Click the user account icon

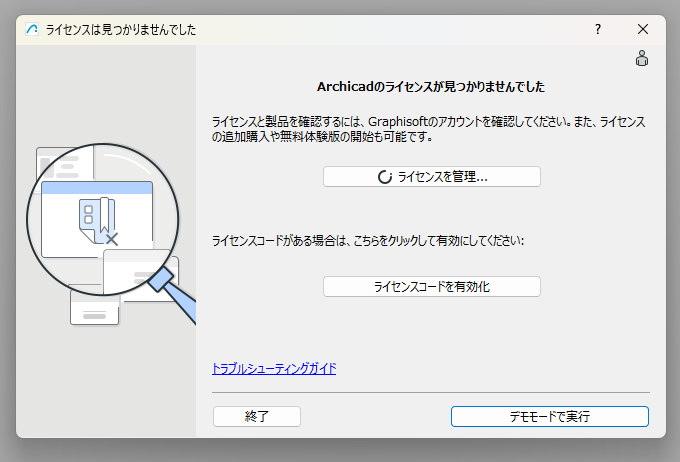click(642, 58)
